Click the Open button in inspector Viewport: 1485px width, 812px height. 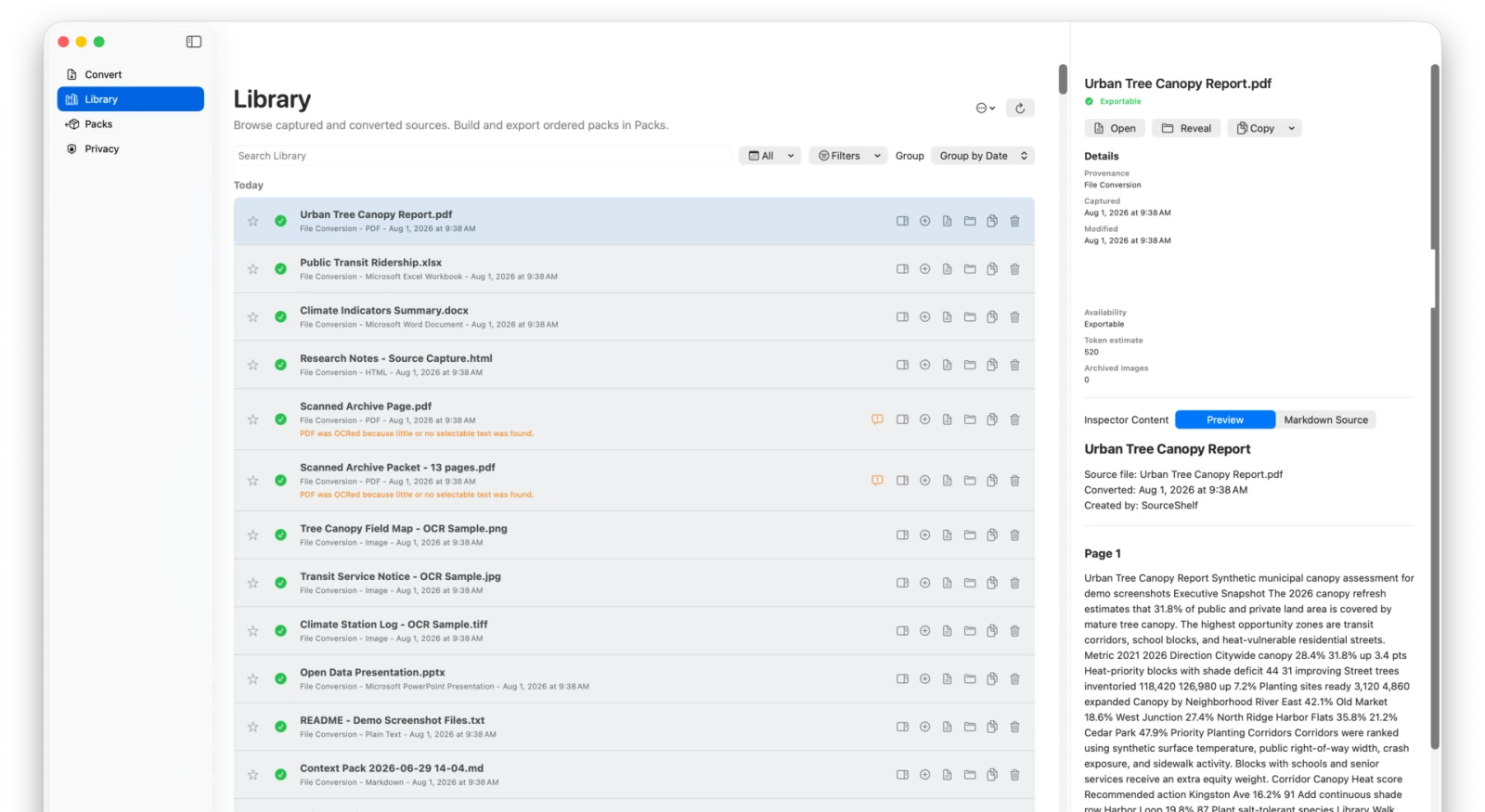(x=1115, y=128)
